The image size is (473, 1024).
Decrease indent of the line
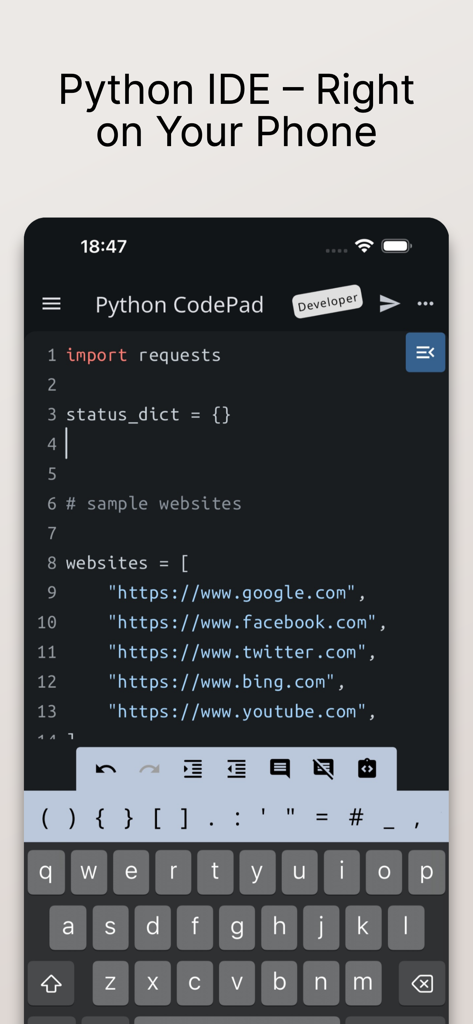click(x=236, y=769)
